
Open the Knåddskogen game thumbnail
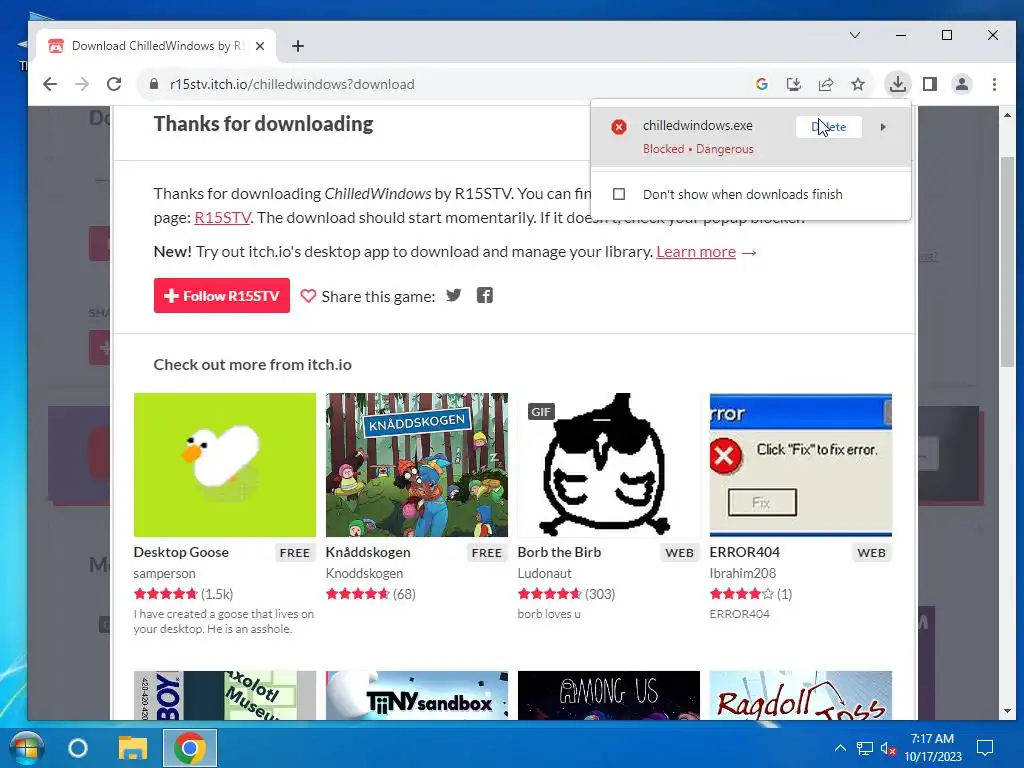417,465
